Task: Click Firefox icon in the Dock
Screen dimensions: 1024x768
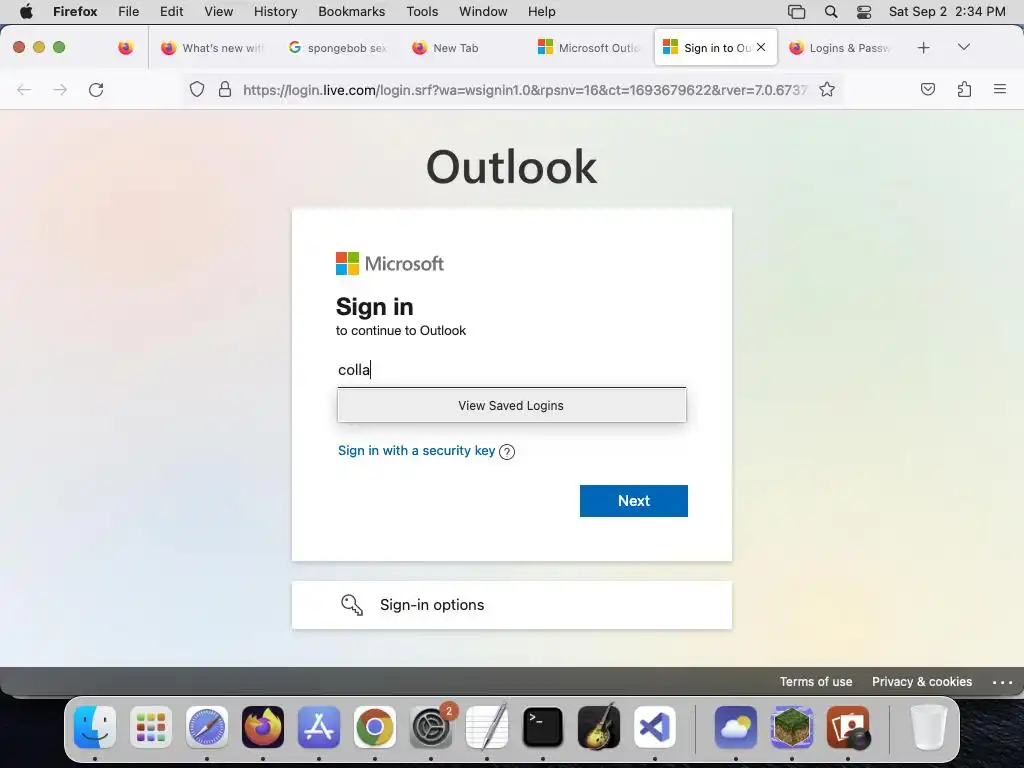Action: [x=263, y=727]
